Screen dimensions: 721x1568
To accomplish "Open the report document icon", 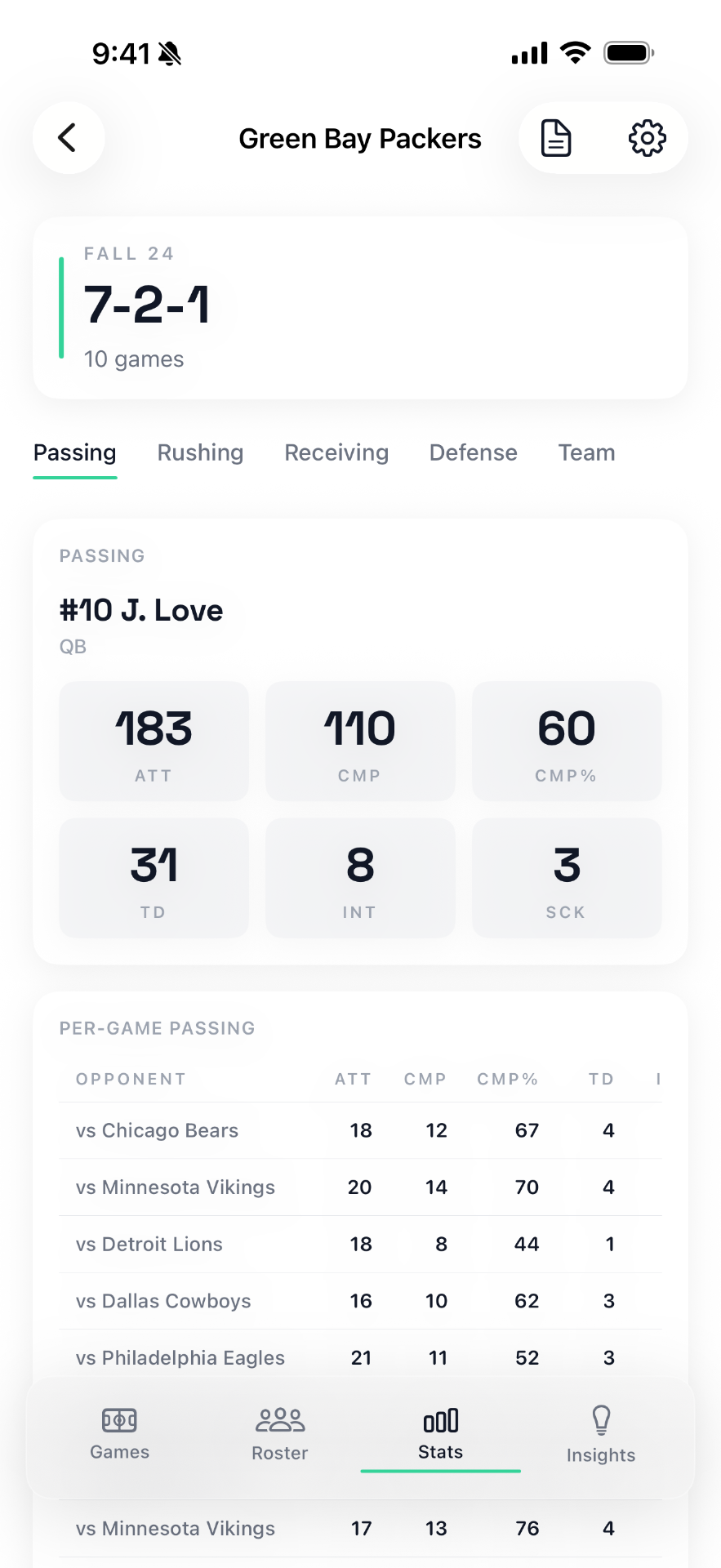I will (556, 138).
